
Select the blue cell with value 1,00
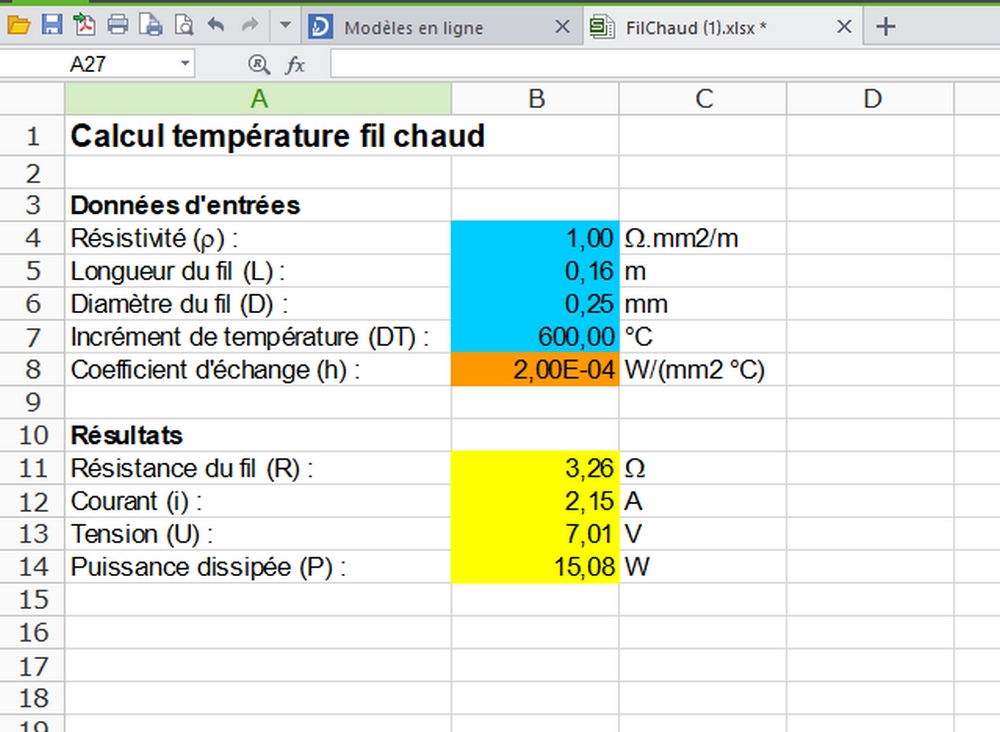[x=535, y=238]
